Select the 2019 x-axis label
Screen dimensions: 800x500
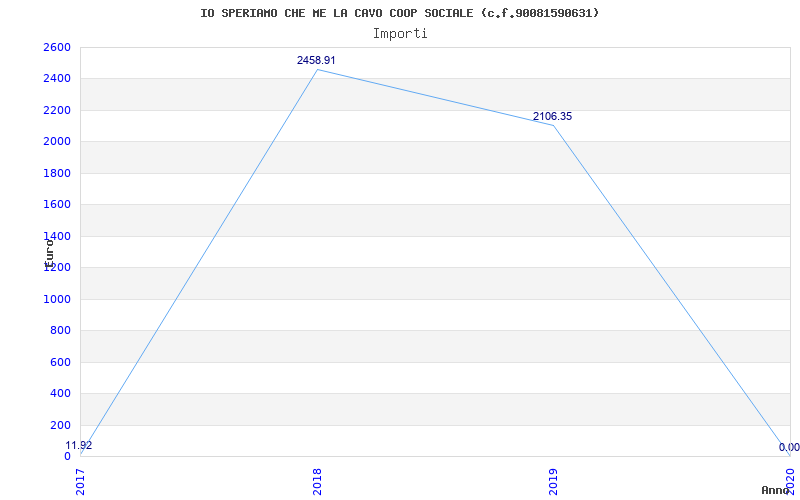tap(553, 481)
